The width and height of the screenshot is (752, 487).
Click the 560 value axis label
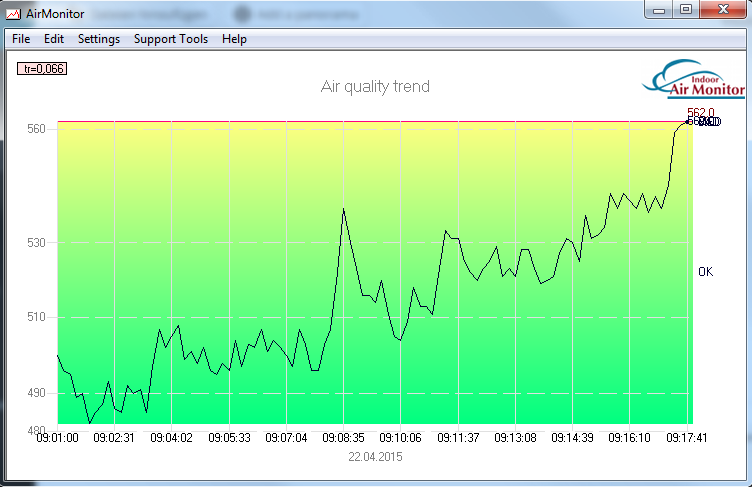[x=37, y=129]
